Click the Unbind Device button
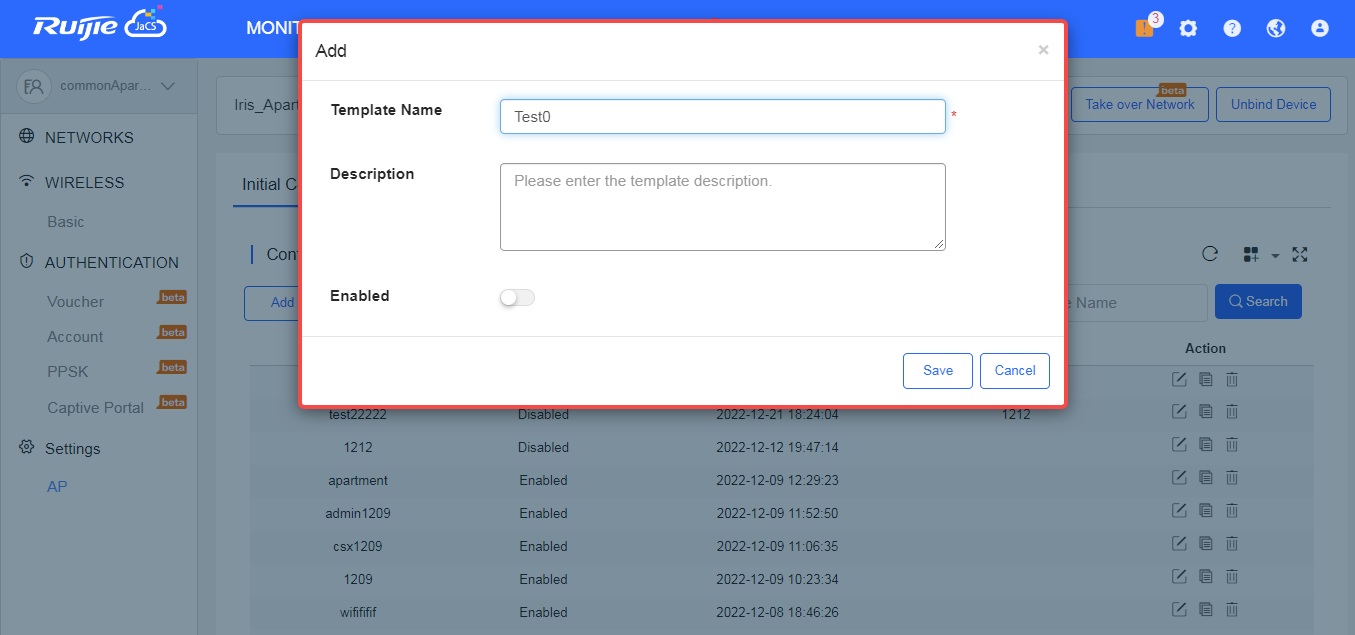Image resolution: width=1355 pixels, height=635 pixels. 1273,104
